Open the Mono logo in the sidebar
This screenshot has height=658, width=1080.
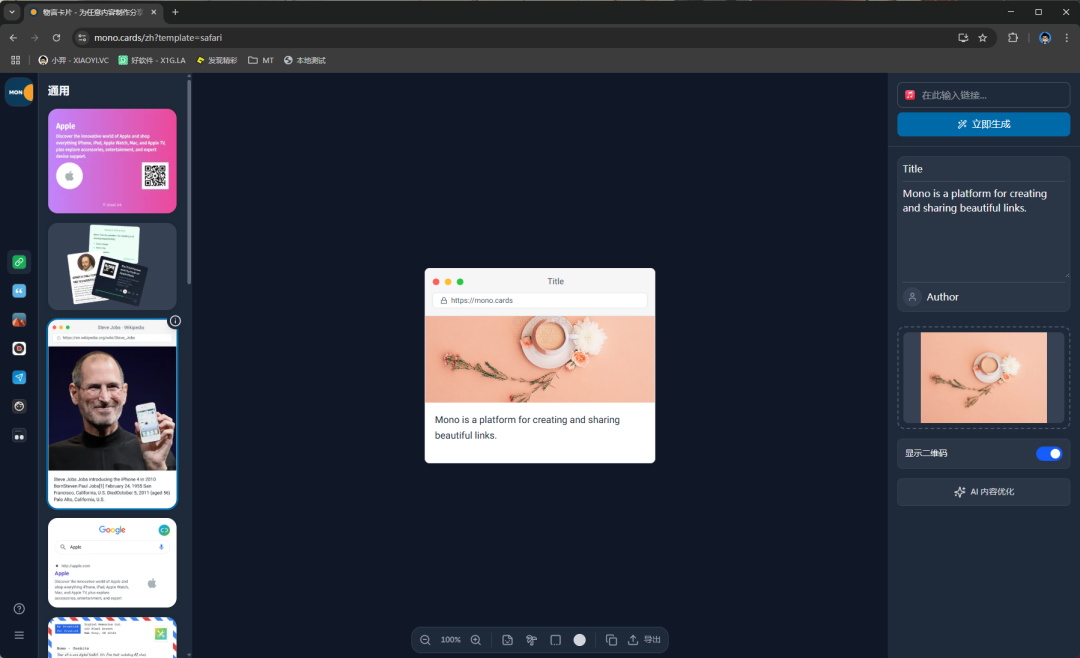tap(19, 92)
